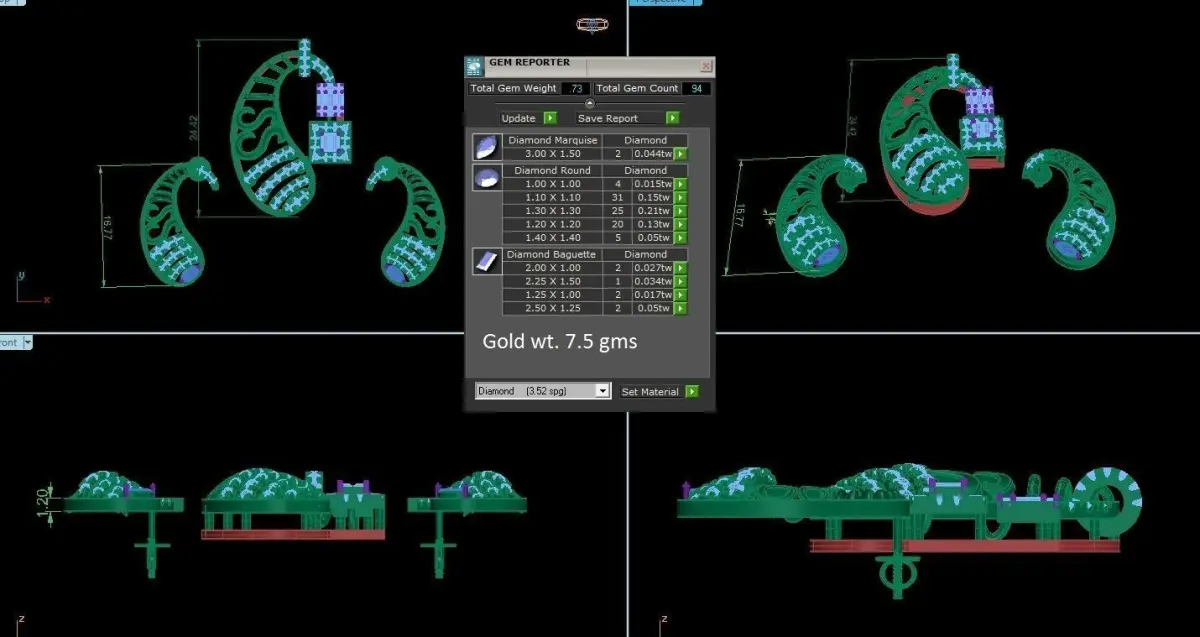This screenshot has height=637, width=1200.
Task: Click green arrow for 1.25 X 1.00 row
Action: tap(681, 296)
